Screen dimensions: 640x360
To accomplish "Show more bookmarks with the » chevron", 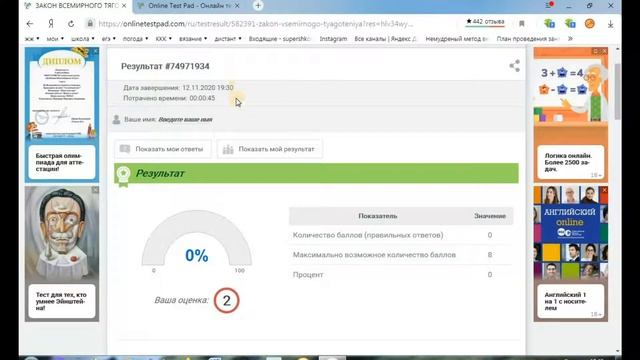I will tap(570, 38).
